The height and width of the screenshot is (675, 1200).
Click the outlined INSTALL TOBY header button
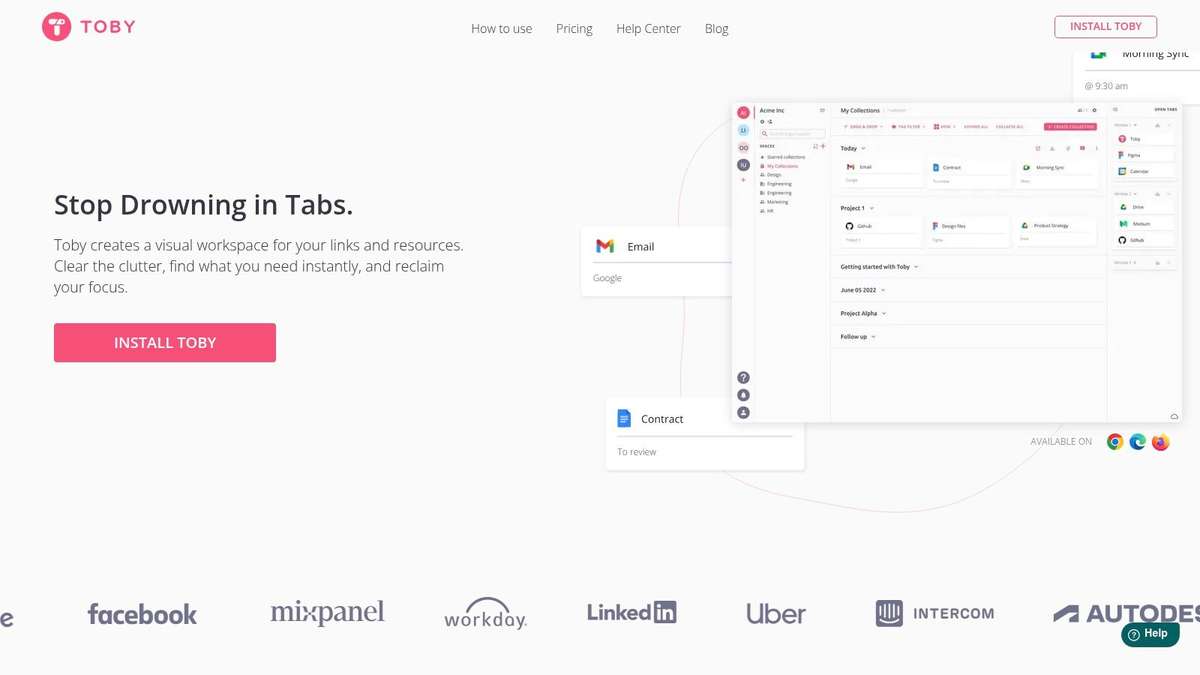pyautogui.click(x=1105, y=27)
